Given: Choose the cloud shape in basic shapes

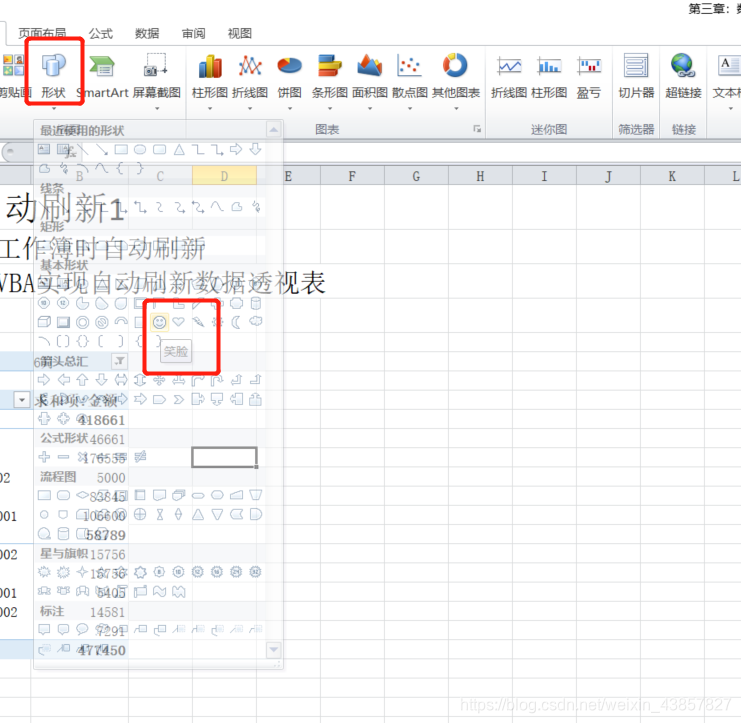Looking at the screenshot, I should click(256, 321).
